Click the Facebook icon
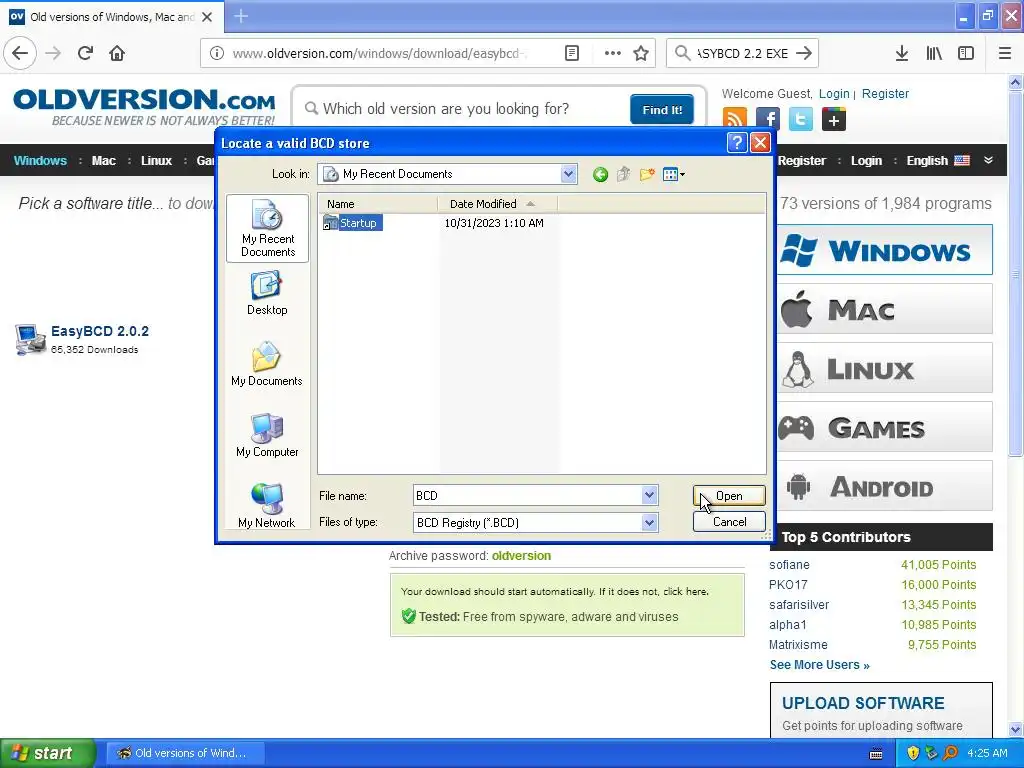 tap(767, 120)
